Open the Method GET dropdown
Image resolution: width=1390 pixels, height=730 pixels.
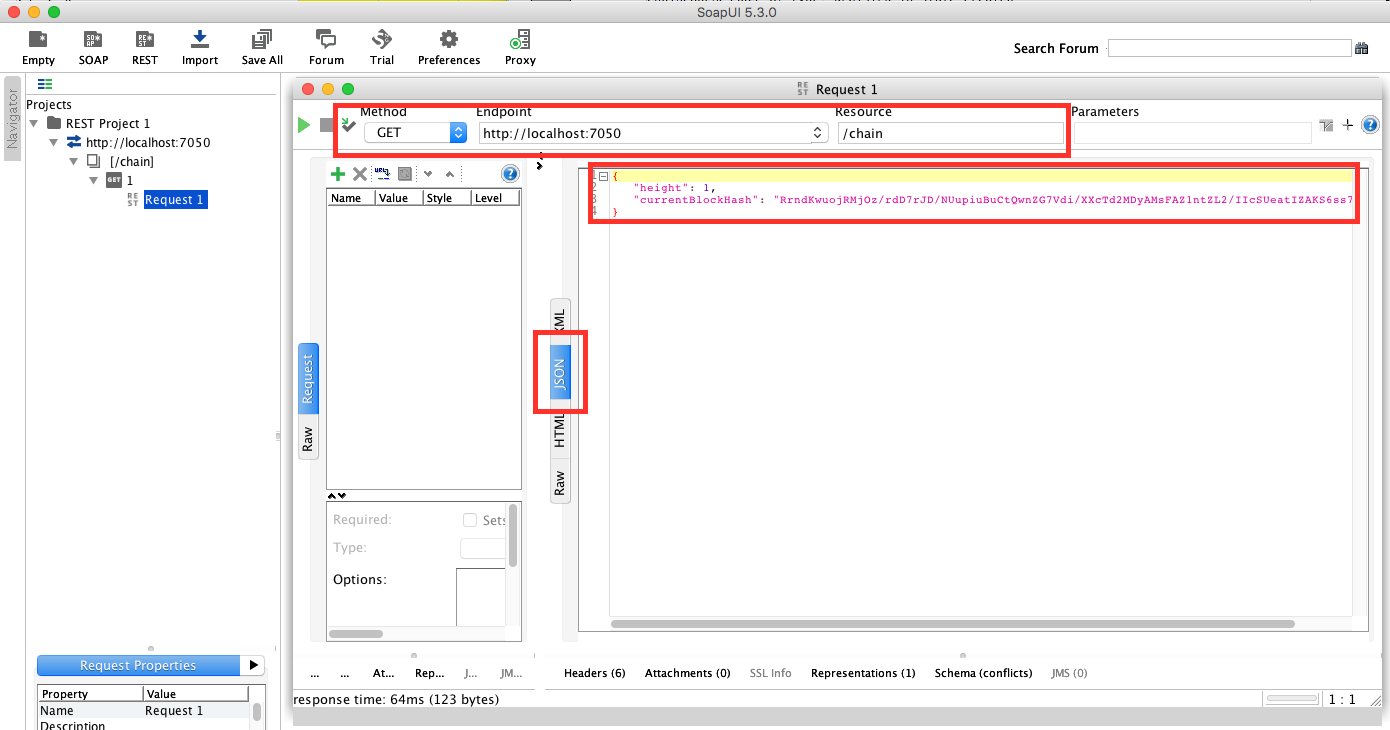click(416, 132)
